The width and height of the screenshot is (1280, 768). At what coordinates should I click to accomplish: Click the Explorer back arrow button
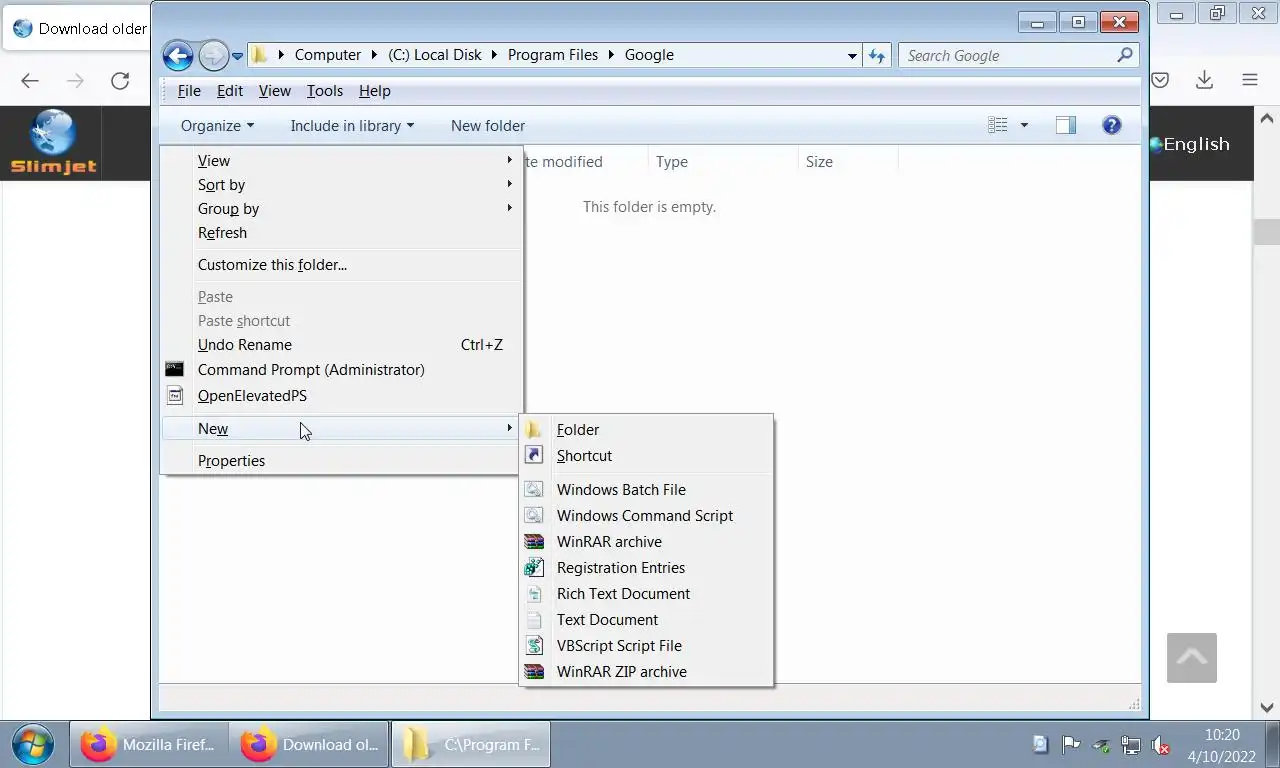click(x=178, y=56)
